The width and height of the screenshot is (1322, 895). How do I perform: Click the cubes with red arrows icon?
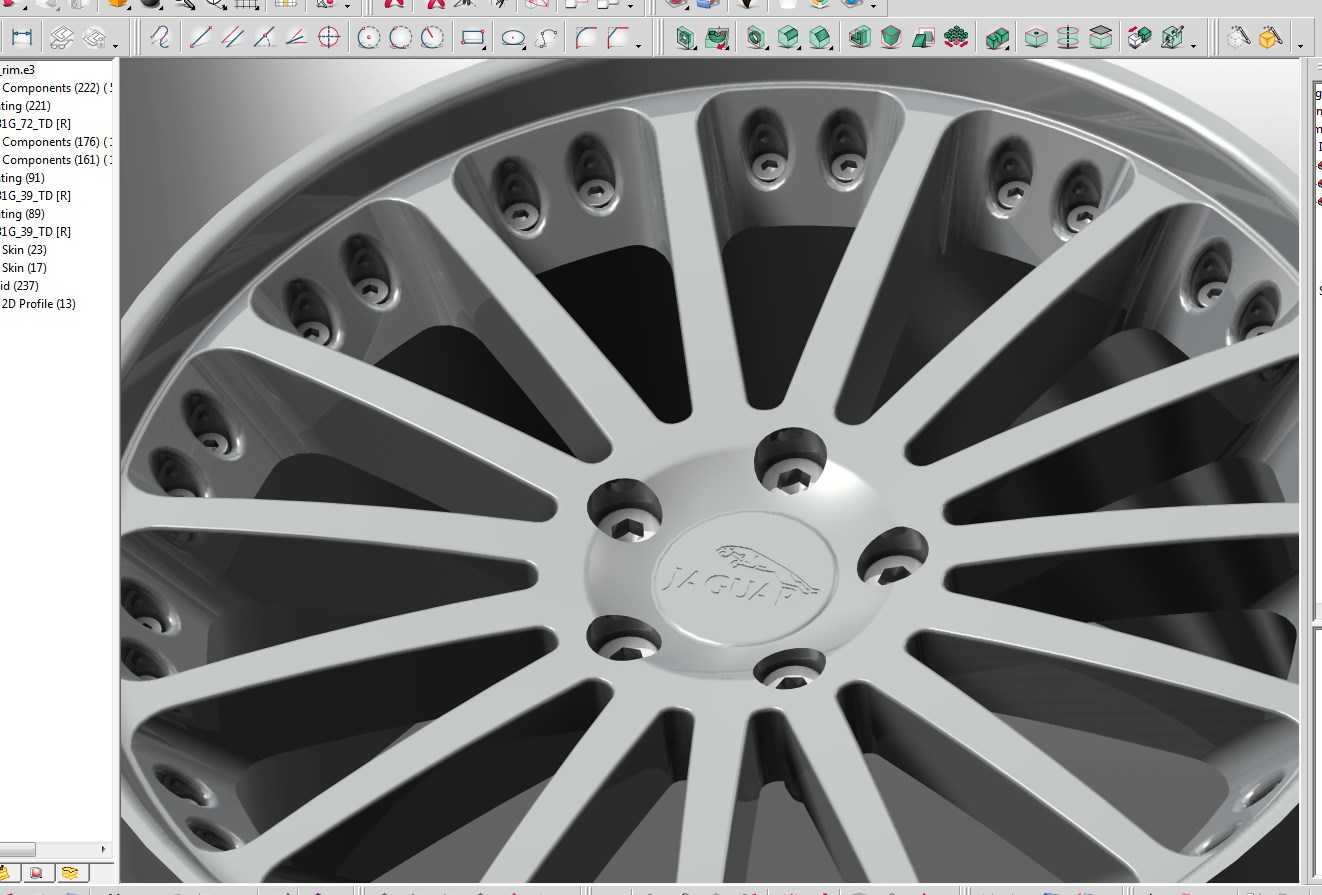click(1139, 39)
